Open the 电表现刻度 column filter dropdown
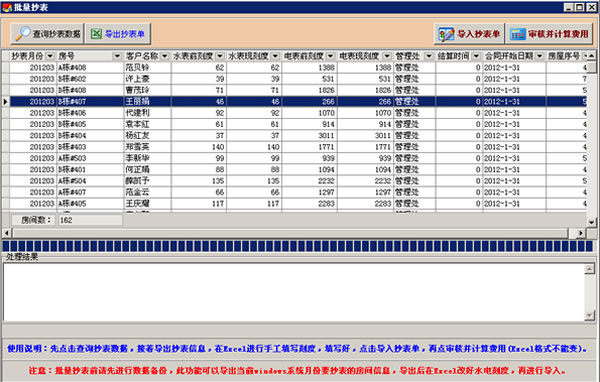This screenshot has height=382, width=600. (387, 56)
